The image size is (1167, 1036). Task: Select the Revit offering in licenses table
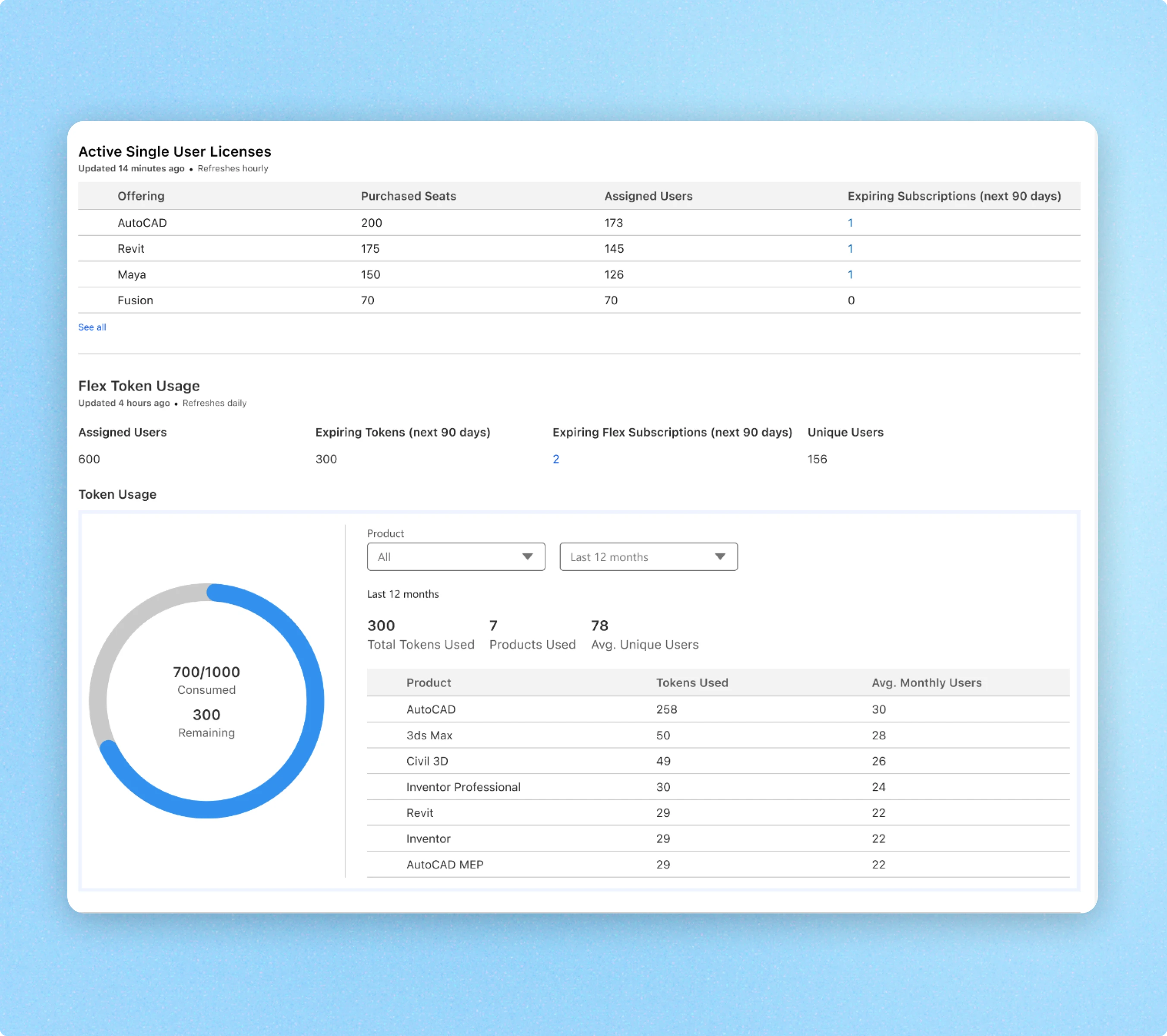tap(579, 249)
